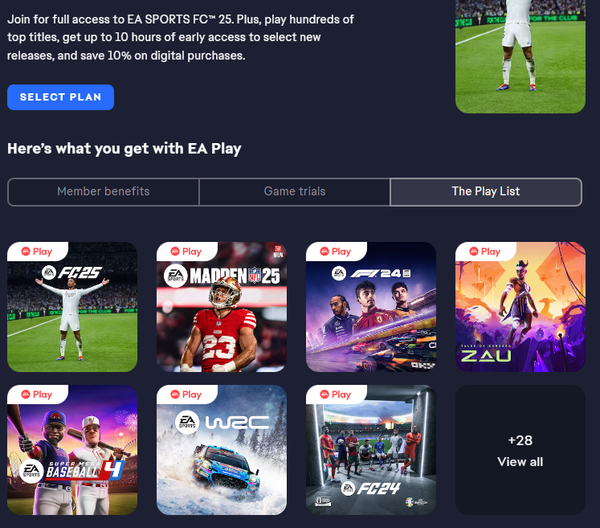The width and height of the screenshot is (600, 528).
Task: Open the Super Mega Baseball 4 tile
Action: [x=72, y=450]
